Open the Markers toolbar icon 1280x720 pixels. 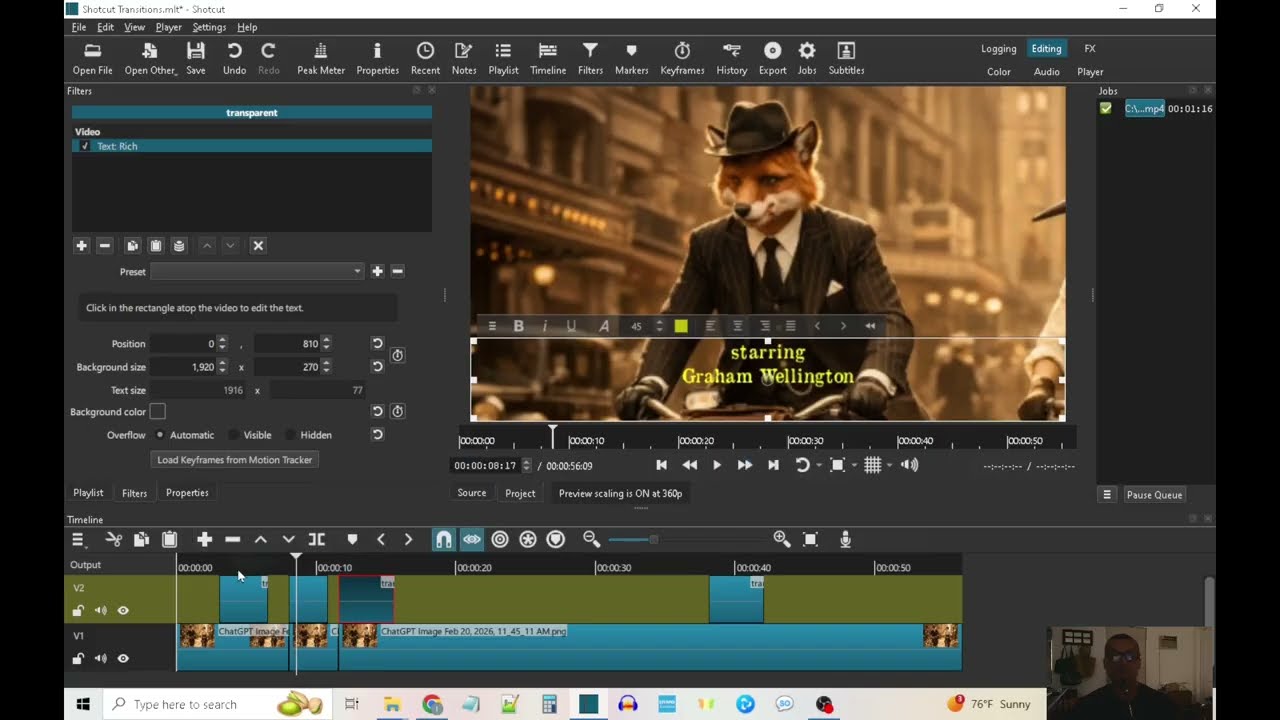click(x=631, y=58)
